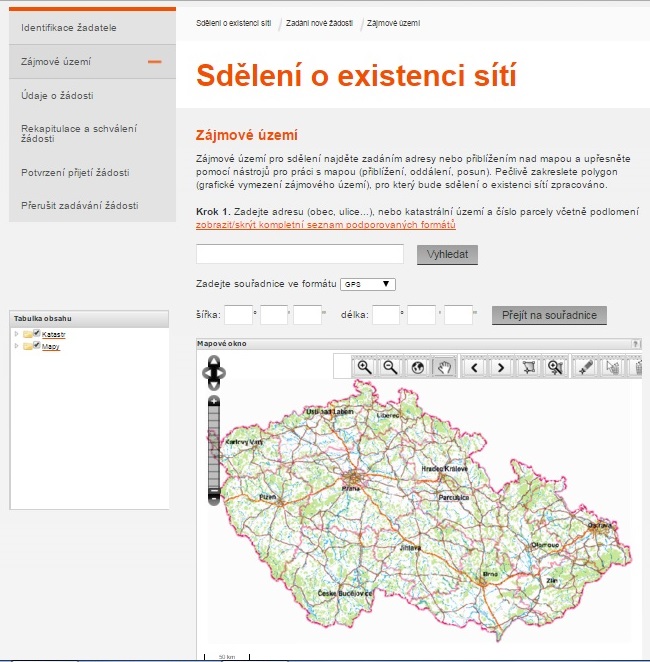Open Identifikace žadatele in the sidebar
Screen dimensions: 650x662
coord(69,26)
